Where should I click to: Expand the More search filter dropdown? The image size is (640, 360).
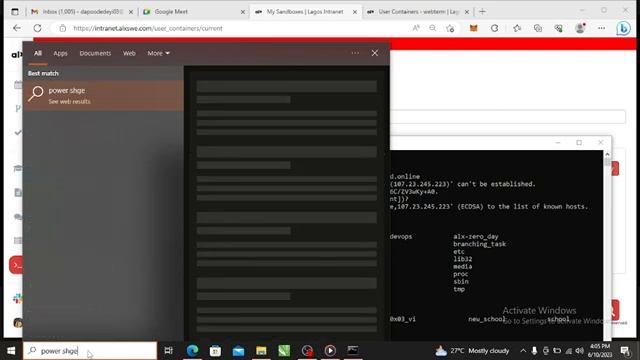[x=158, y=53]
